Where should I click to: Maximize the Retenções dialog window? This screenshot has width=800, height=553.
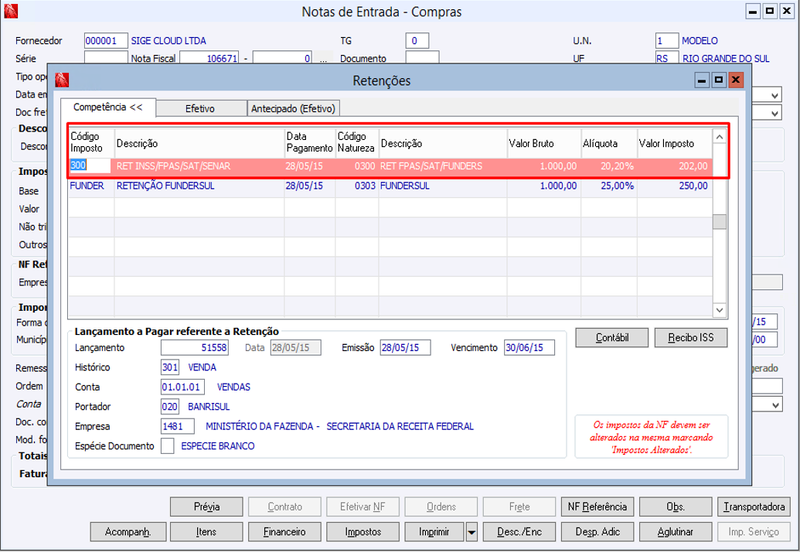coord(719,80)
